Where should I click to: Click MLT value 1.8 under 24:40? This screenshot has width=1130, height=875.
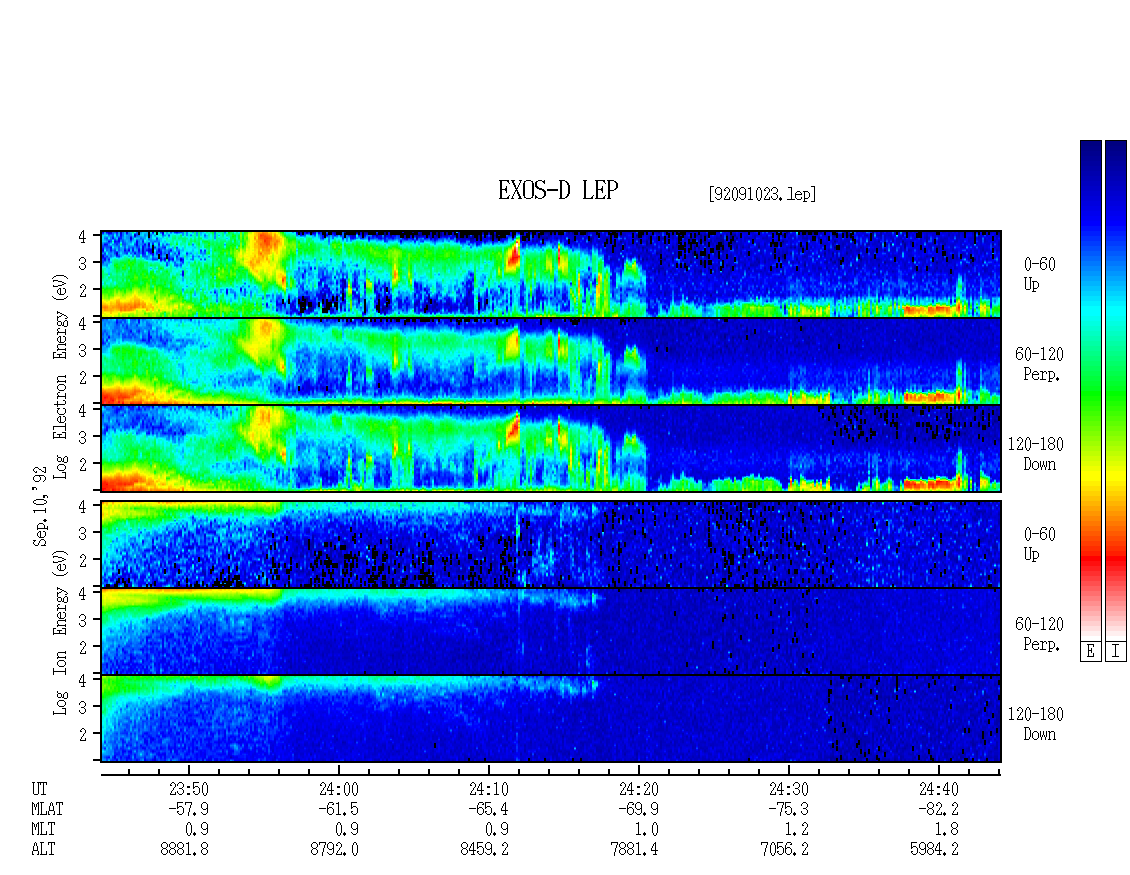click(947, 830)
